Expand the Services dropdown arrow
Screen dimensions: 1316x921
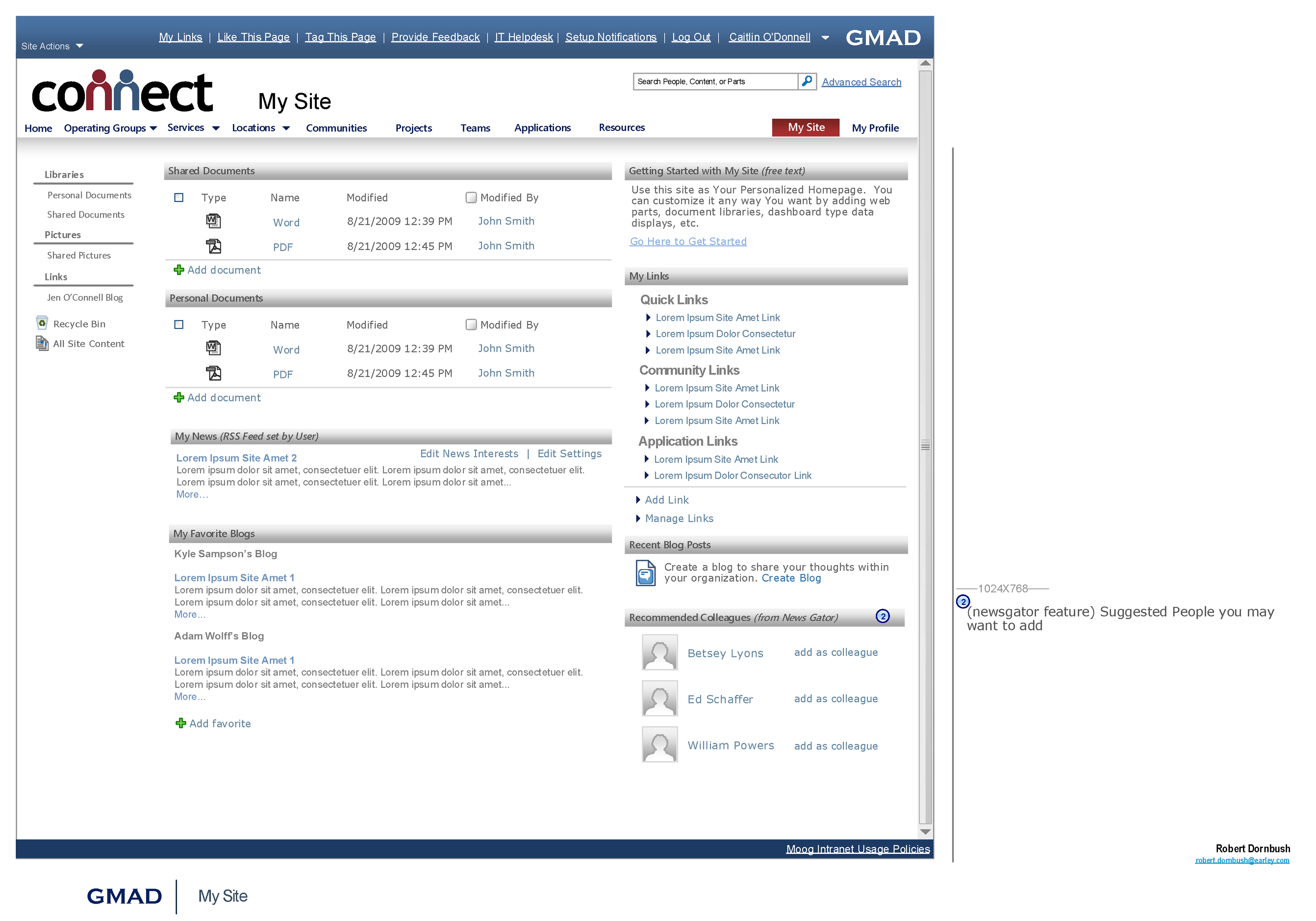click(x=216, y=128)
